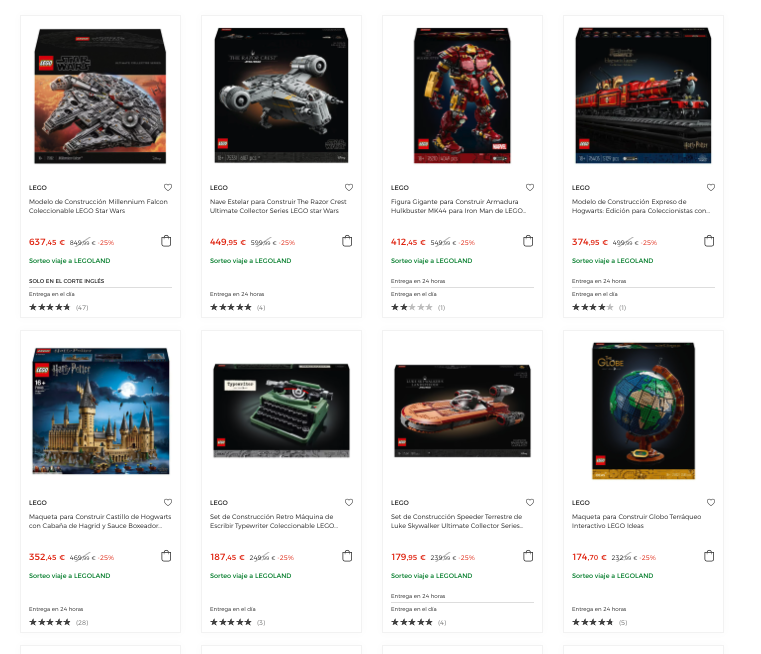Open Castillo de Hogwarts product title

tap(100, 521)
